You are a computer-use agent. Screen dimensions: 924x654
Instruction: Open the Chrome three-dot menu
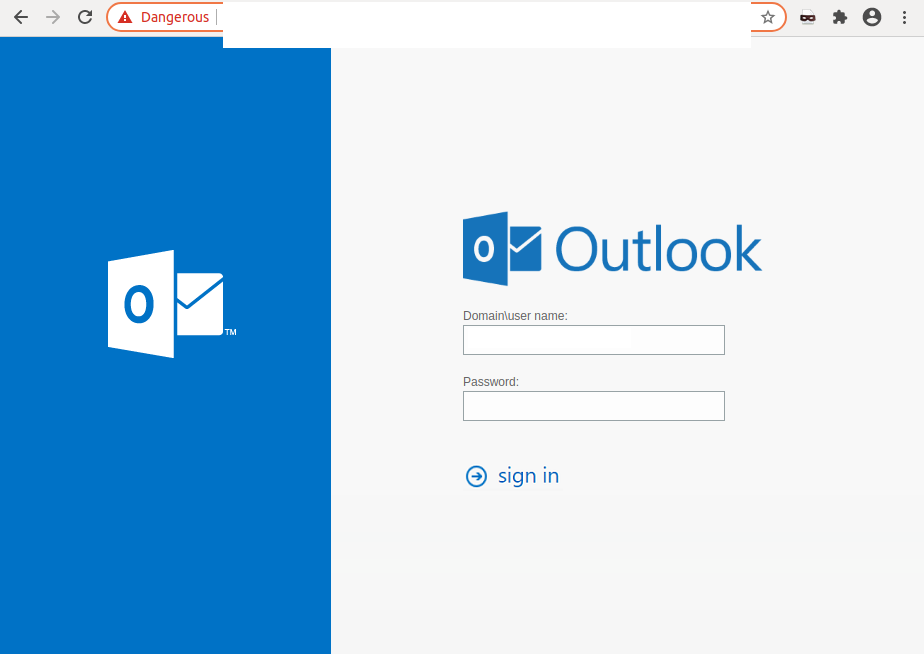point(903,17)
